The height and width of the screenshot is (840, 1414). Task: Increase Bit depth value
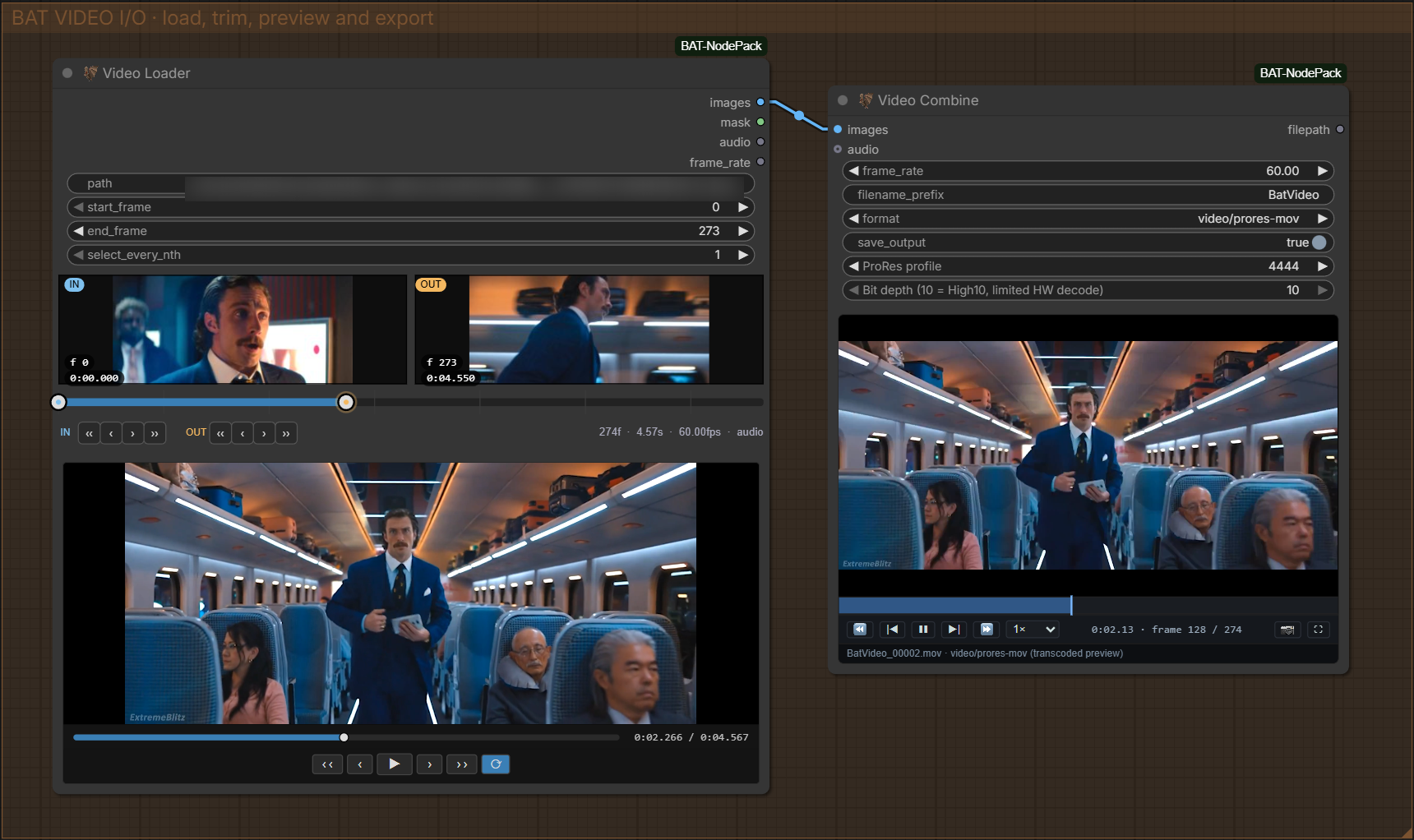coord(1323,290)
